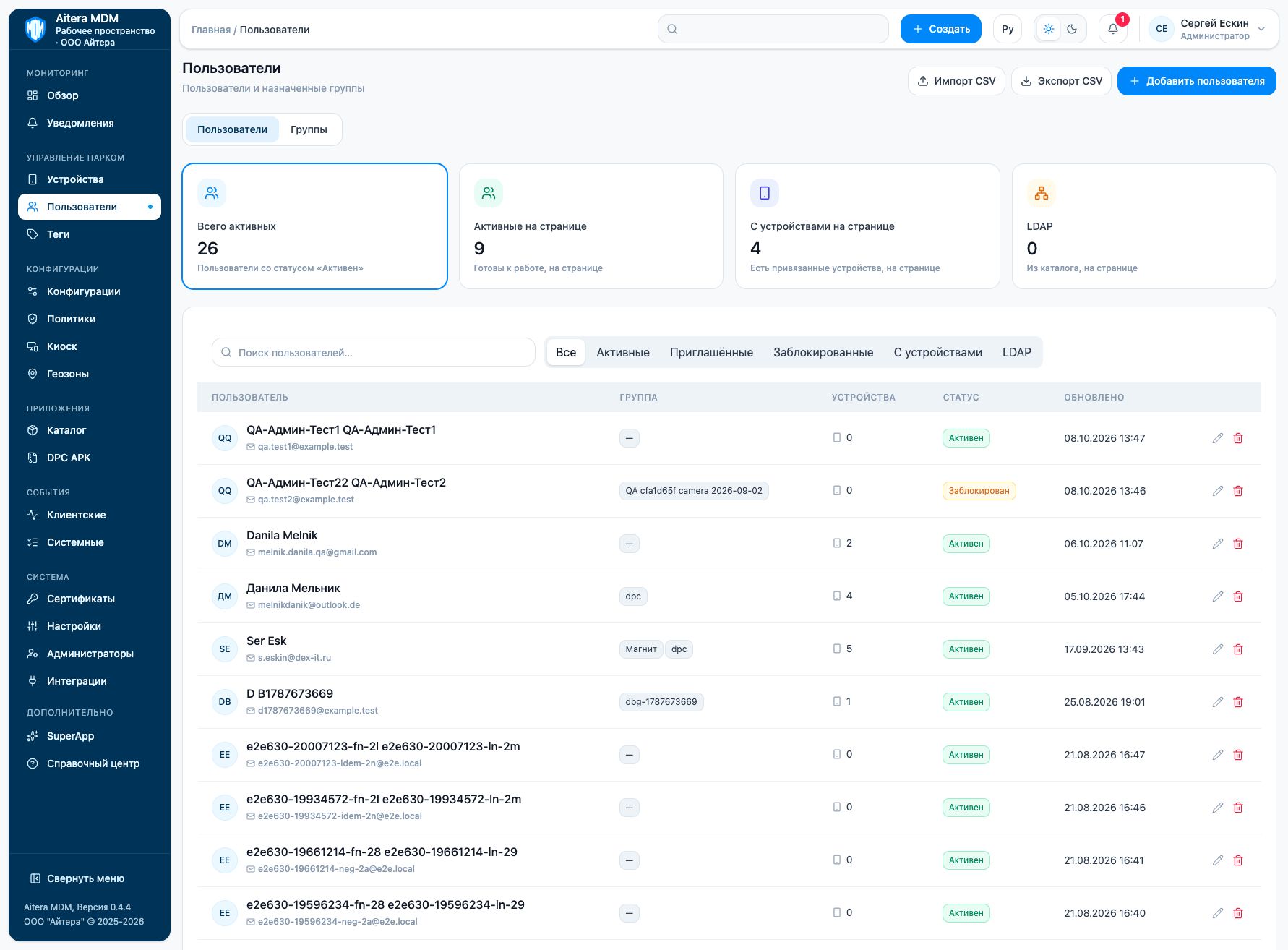Open the Ру language selector
Image resolution: width=1288 pixels, height=950 pixels.
(1008, 29)
